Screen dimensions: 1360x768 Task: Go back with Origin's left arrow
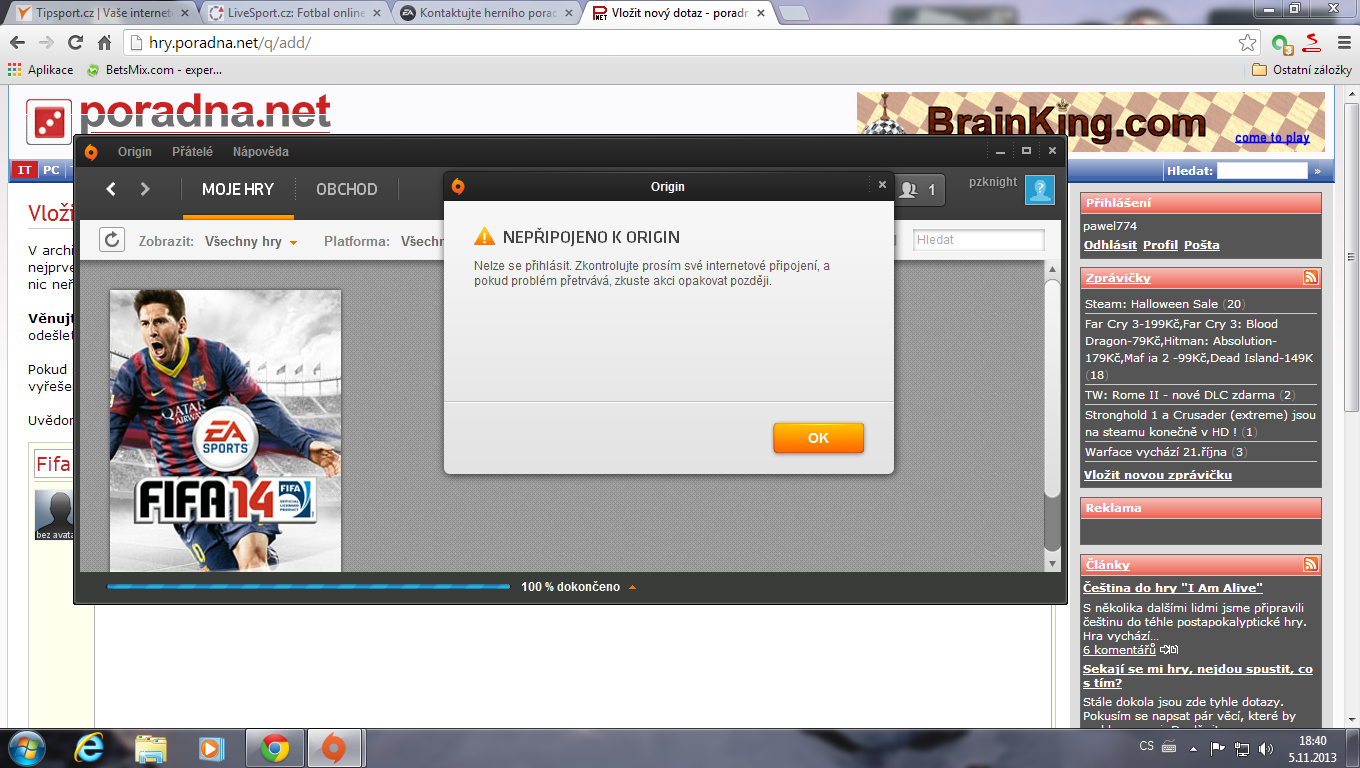click(111, 189)
